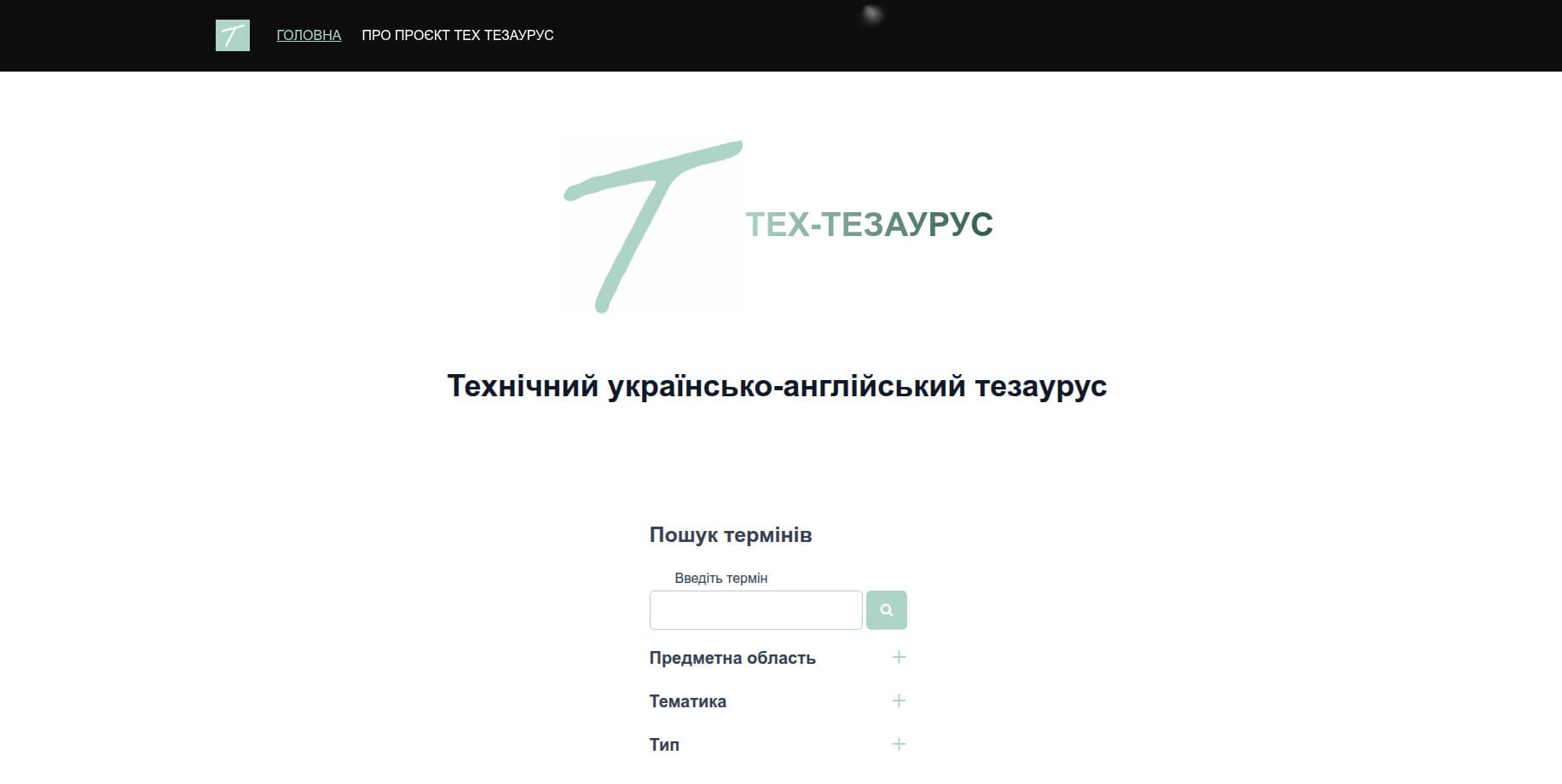Image resolution: width=1562 pixels, height=784 pixels.
Task: Select the Тематика section label
Action: pos(687,700)
